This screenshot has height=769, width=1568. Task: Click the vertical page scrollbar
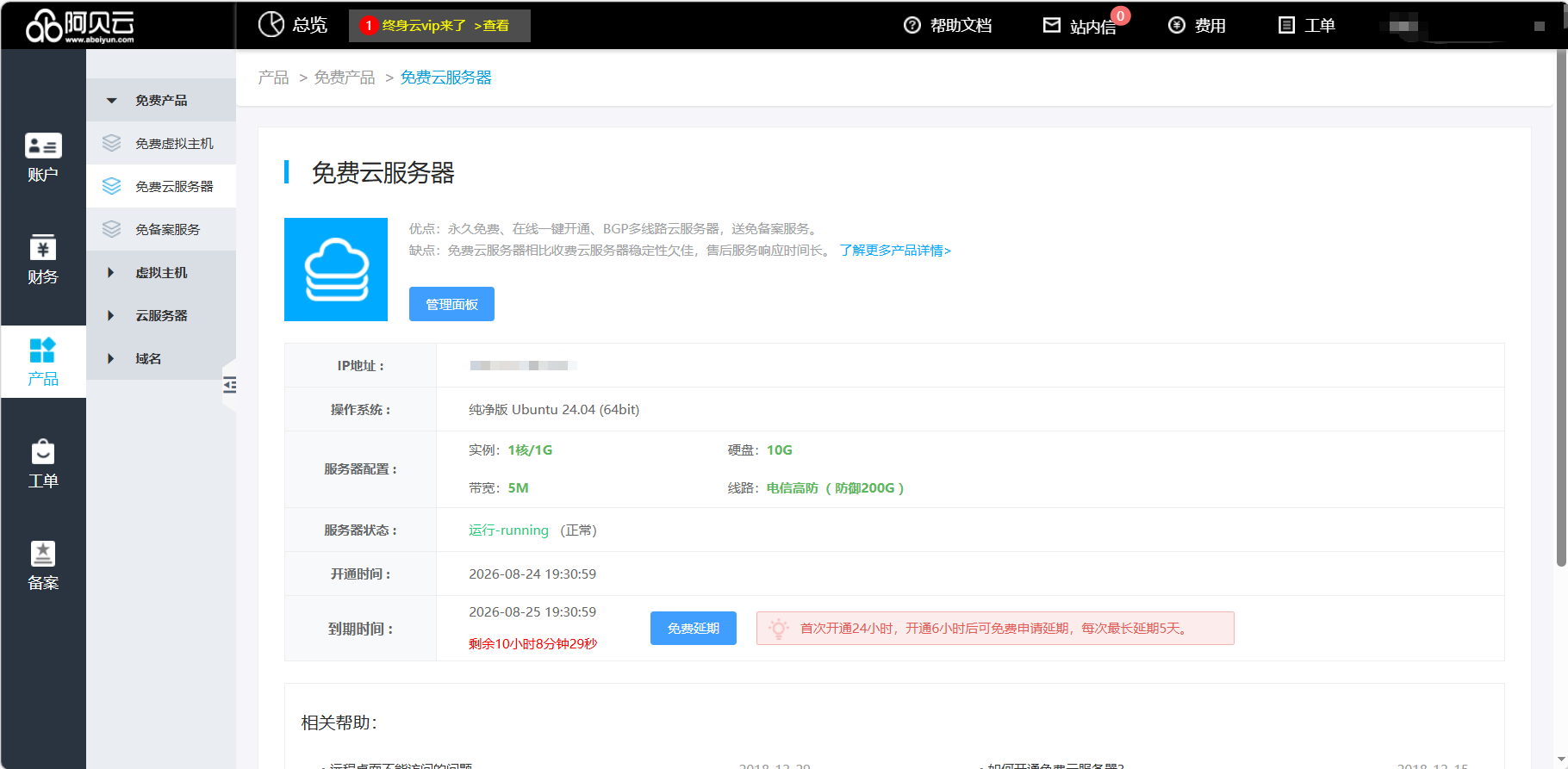pyautogui.click(x=1561, y=310)
